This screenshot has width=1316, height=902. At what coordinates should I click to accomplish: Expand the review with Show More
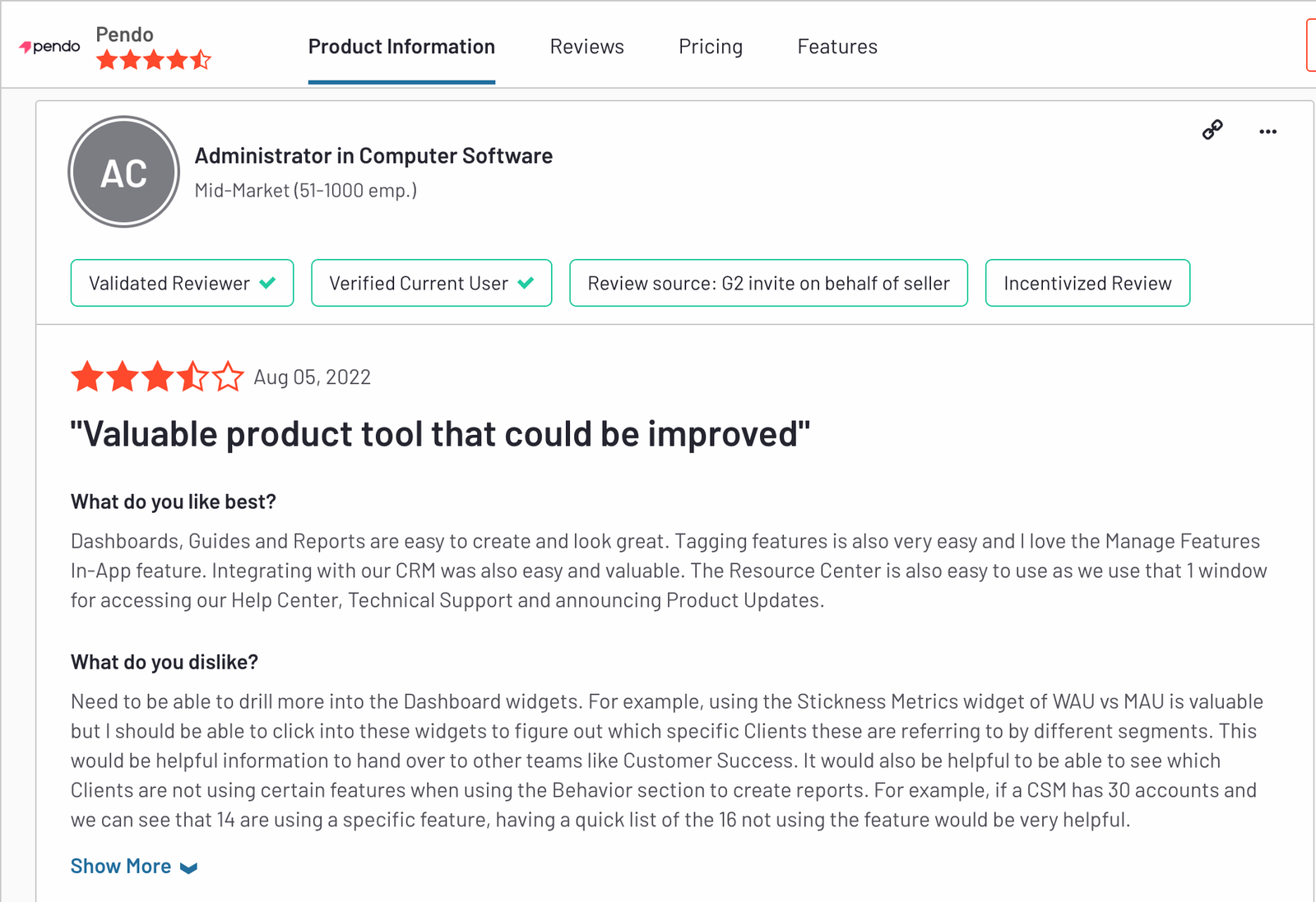tap(134, 867)
